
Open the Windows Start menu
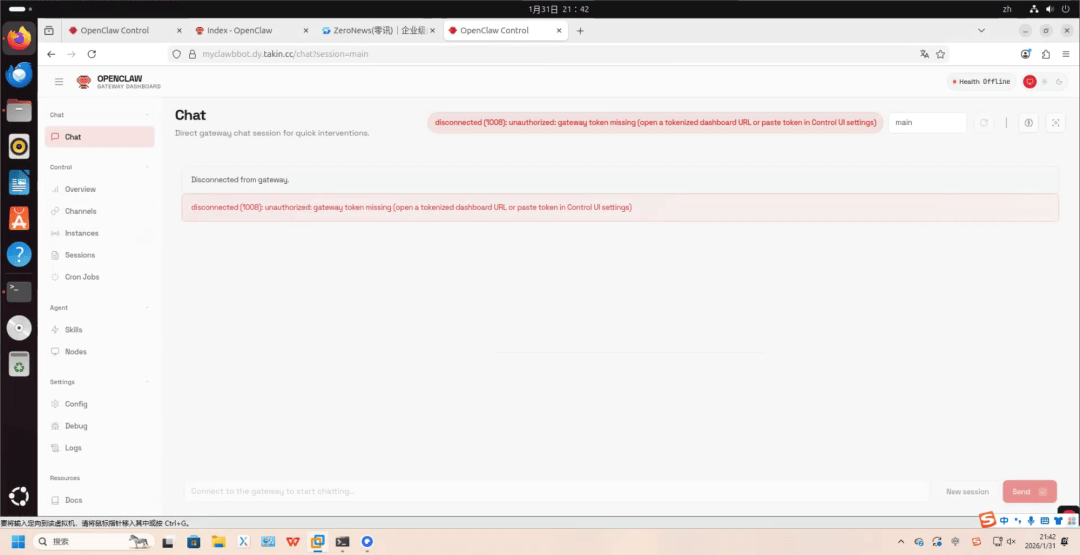click(x=17, y=542)
